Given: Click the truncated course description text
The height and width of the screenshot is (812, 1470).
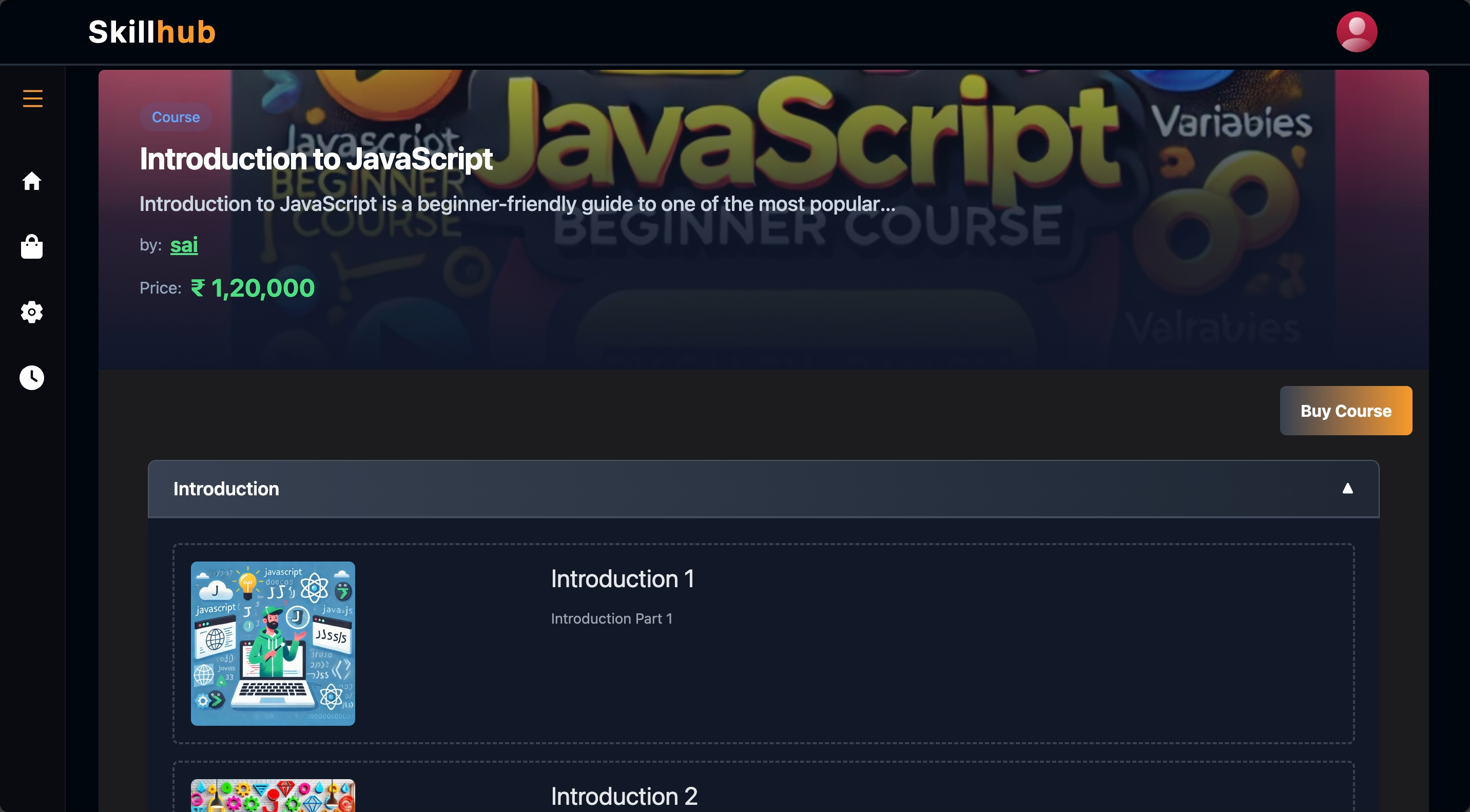Looking at the screenshot, I should click(517, 204).
